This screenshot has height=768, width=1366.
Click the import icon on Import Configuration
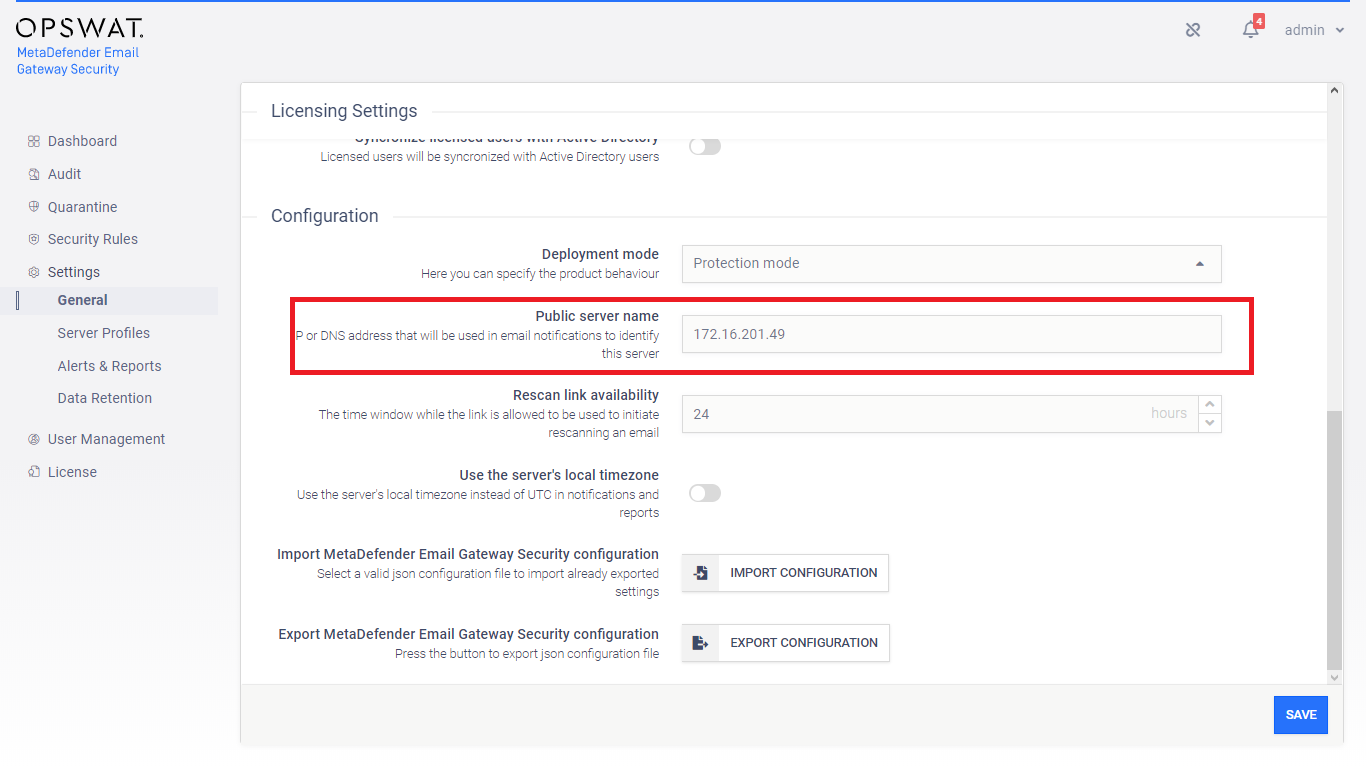tap(701, 573)
